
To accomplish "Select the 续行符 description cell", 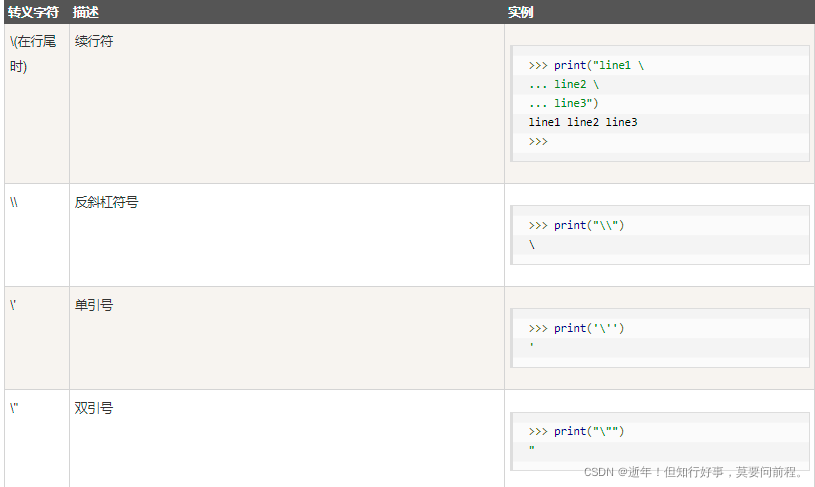I will (x=287, y=103).
